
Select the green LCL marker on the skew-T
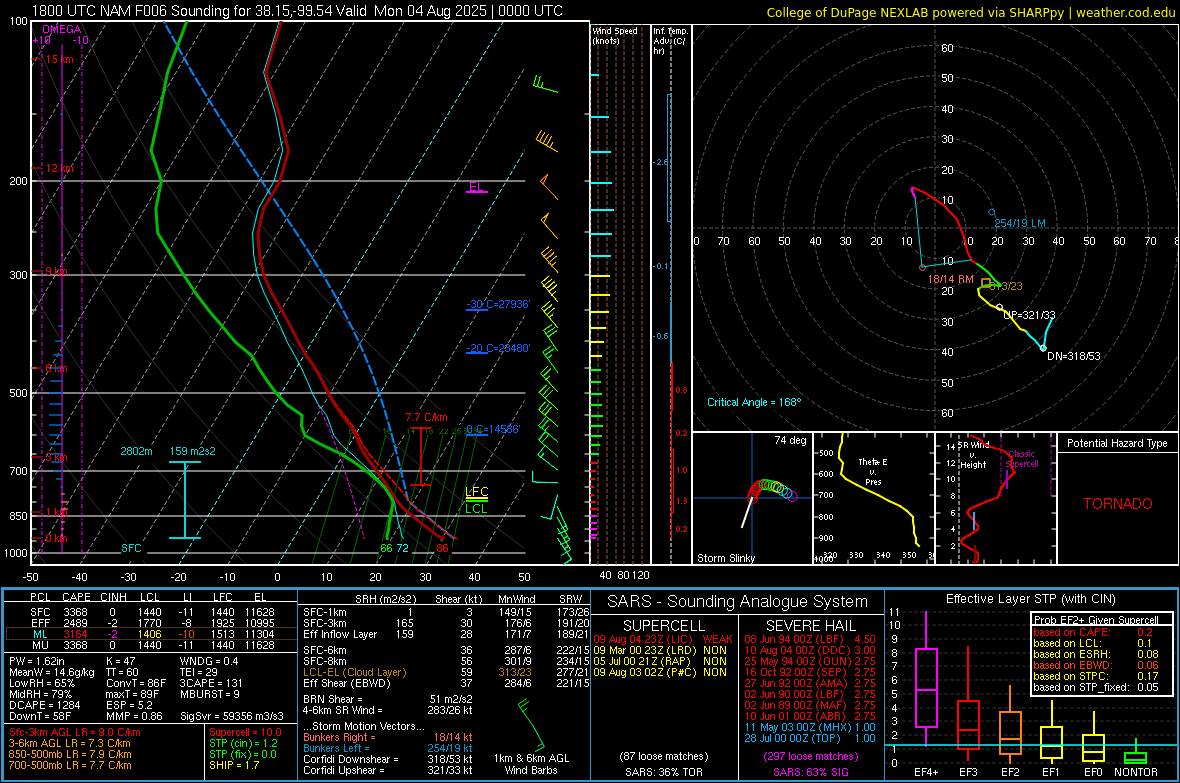pyautogui.click(x=476, y=509)
